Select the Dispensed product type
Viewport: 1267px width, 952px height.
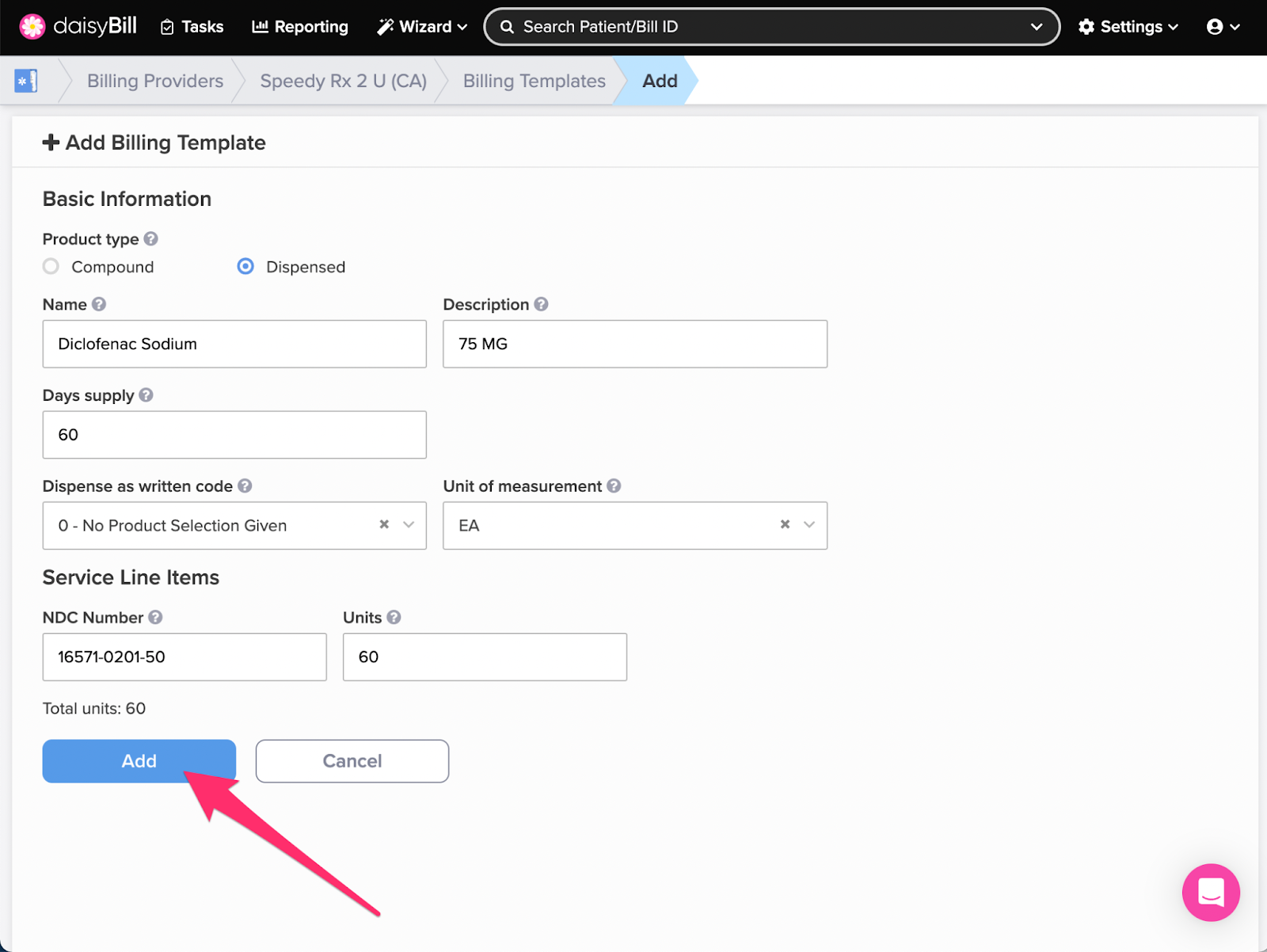click(x=245, y=266)
